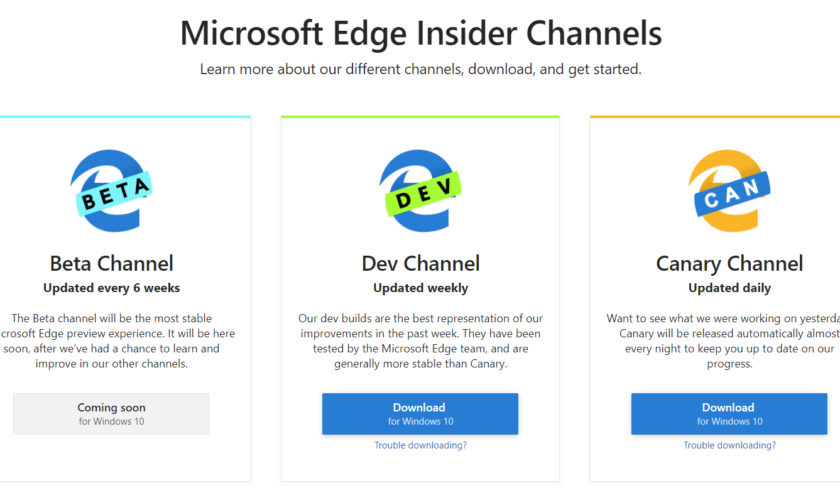Click the 'Updated weekly' label
Viewport: 840px width, 500px height.
point(420,288)
